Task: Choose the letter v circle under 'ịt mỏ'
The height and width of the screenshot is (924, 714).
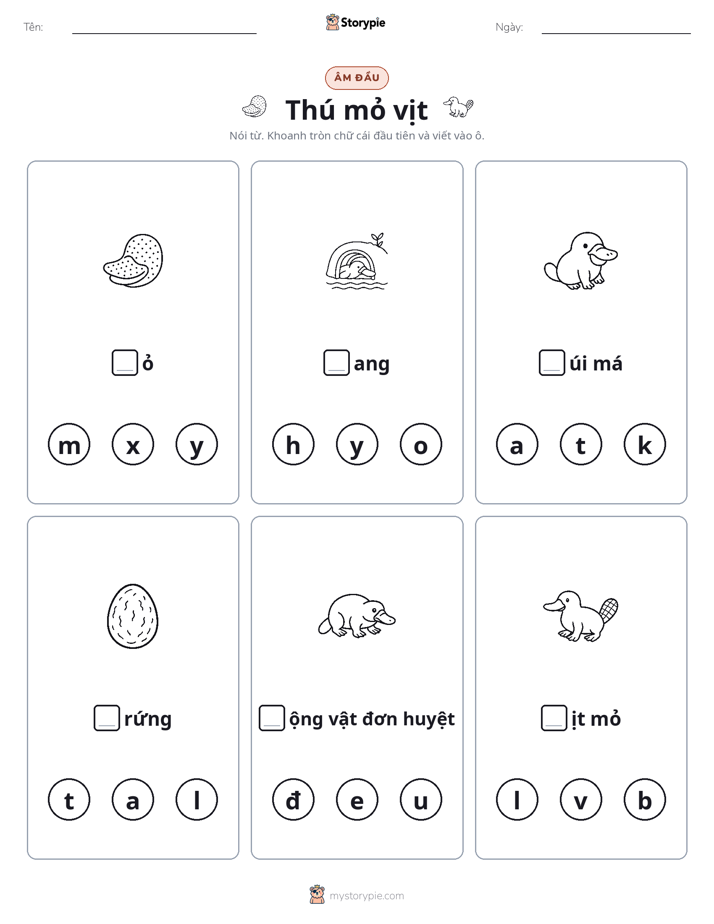Action: (581, 800)
